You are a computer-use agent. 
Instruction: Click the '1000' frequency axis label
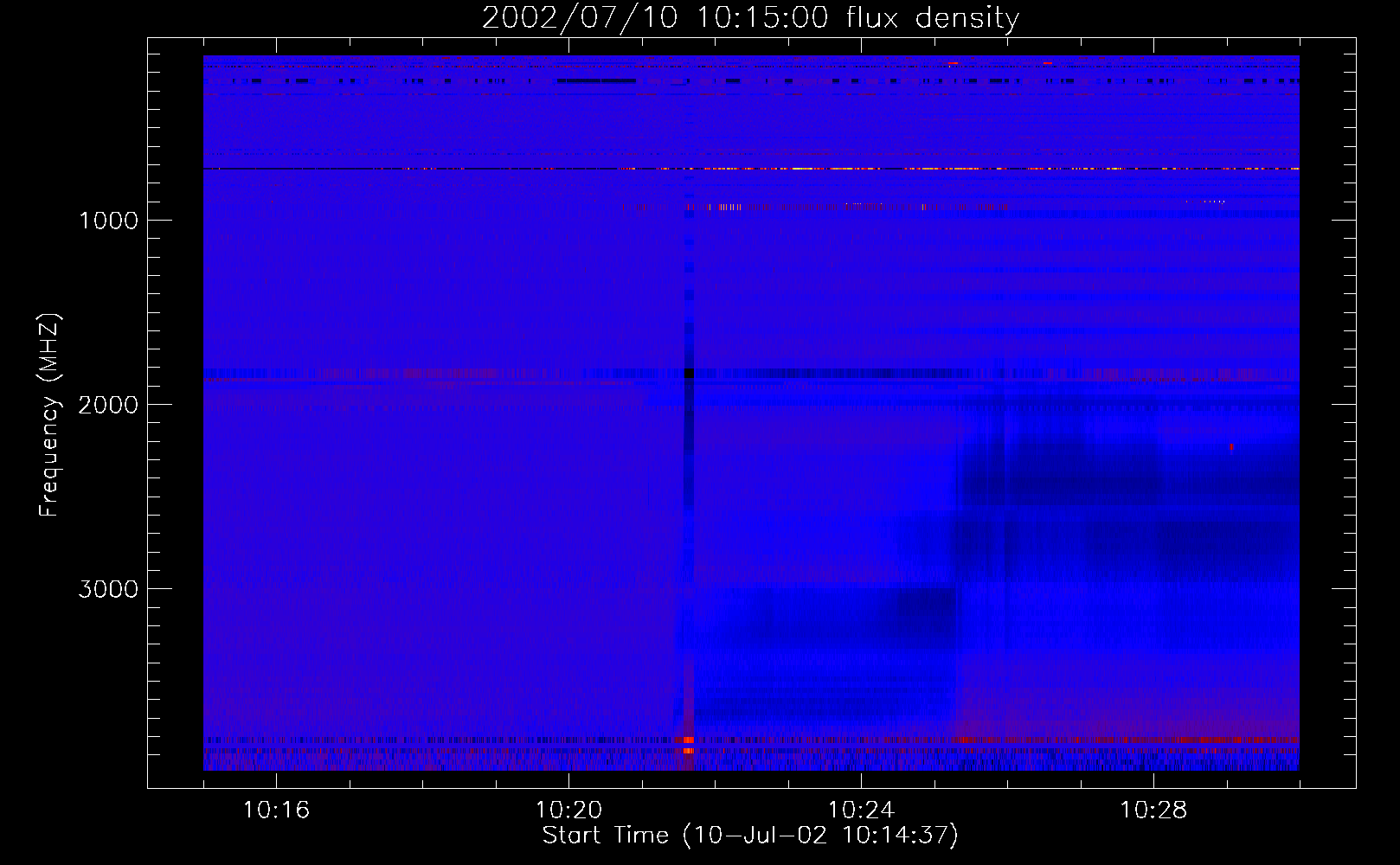[x=108, y=221]
